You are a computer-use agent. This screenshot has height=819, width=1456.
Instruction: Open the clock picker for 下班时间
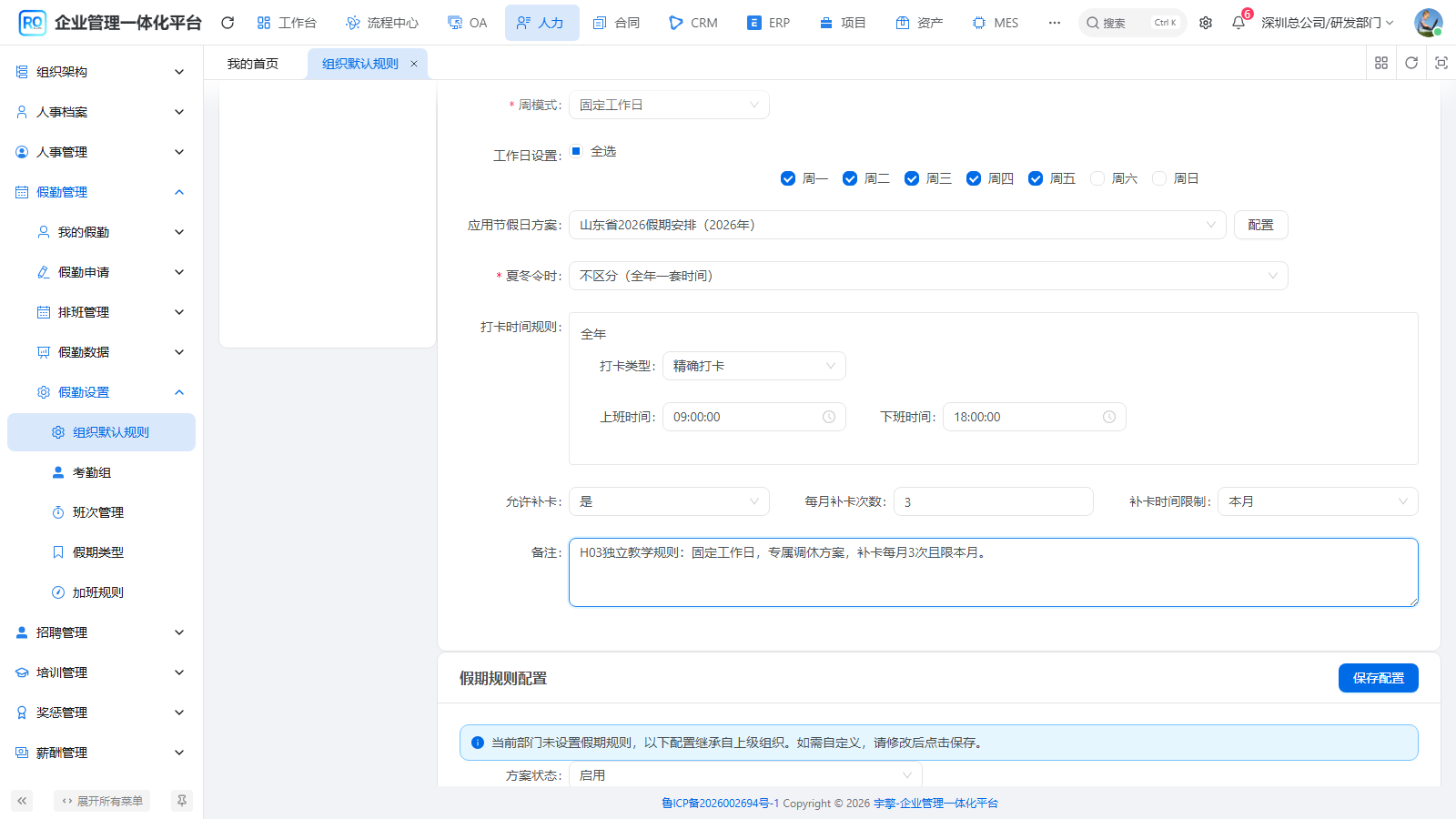pyautogui.click(x=1109, y=417)
